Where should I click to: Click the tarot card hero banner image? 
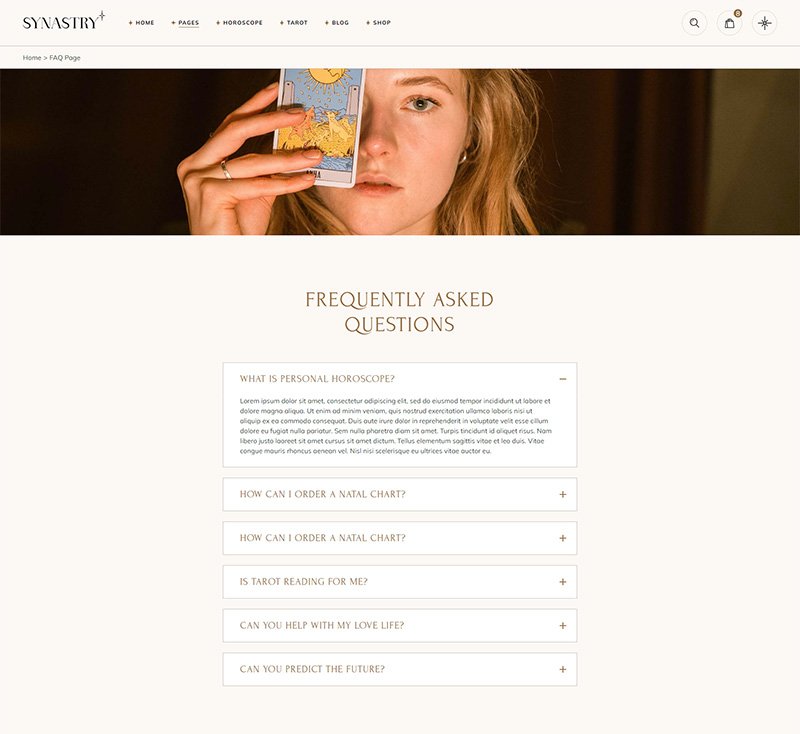pyautogui.click(x=400, y=152)
